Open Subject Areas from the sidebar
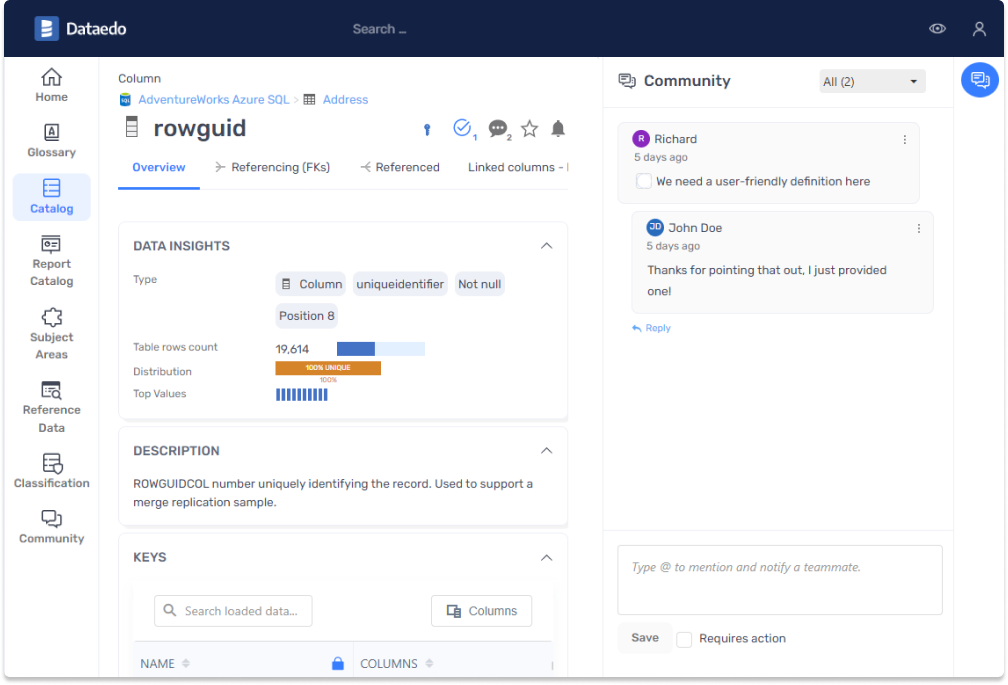 [51, 330]
